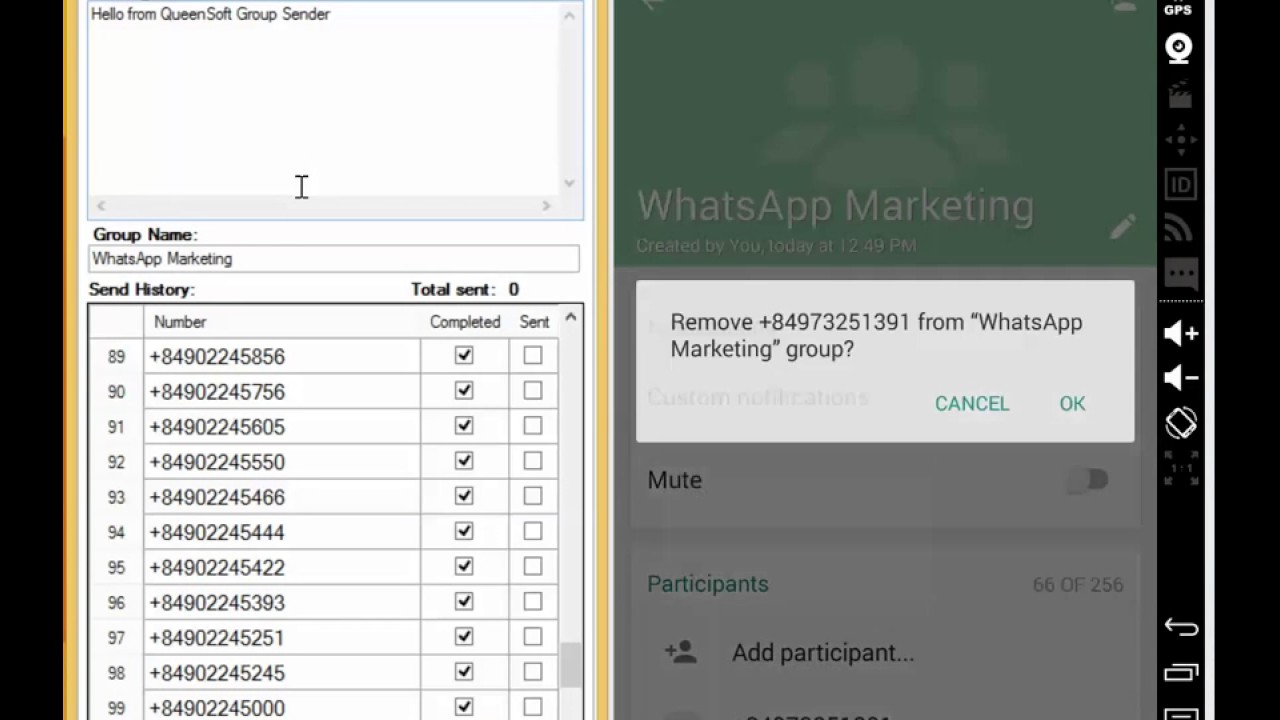Image resolution: width=1280 pixels, height=720 pixels.
Task: Click CANCEL in the remove dialog
Action: coord(972,403)
